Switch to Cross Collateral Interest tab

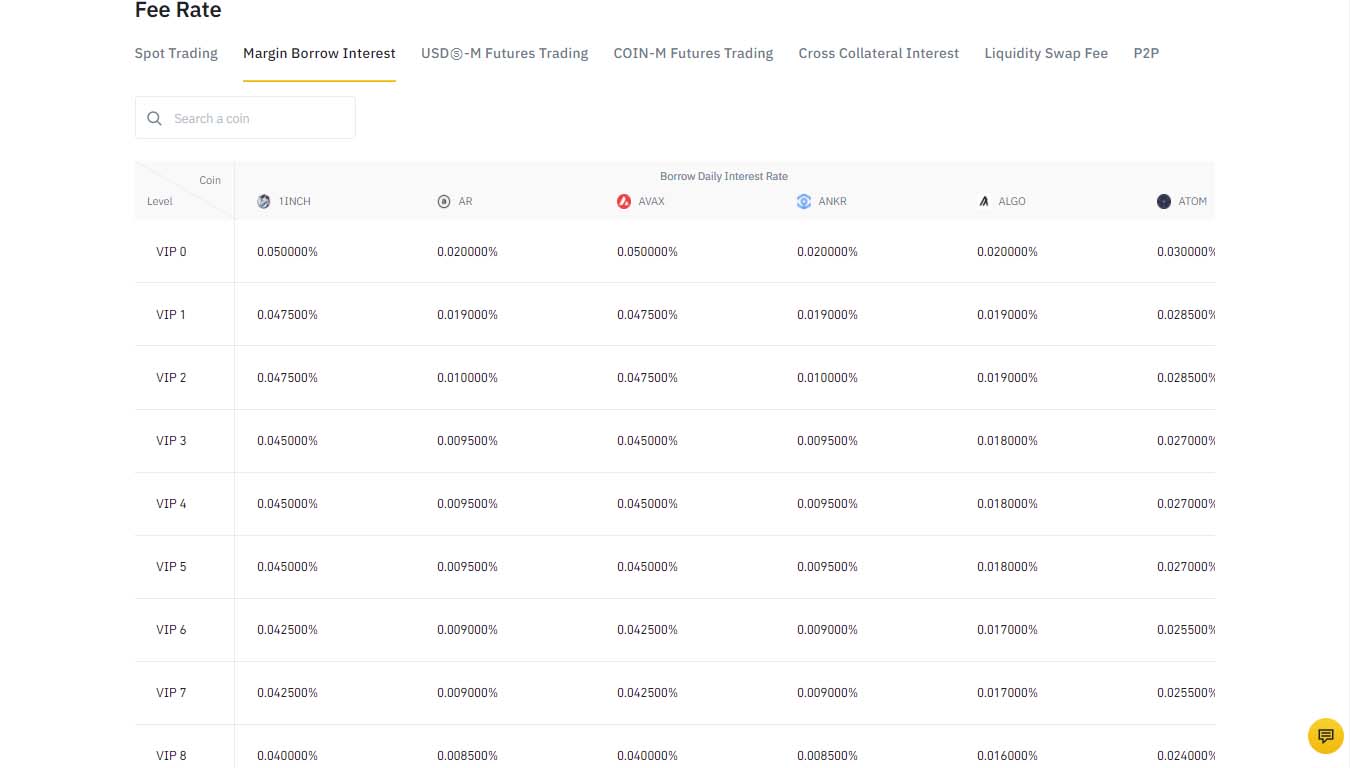(x=879, y=53)
